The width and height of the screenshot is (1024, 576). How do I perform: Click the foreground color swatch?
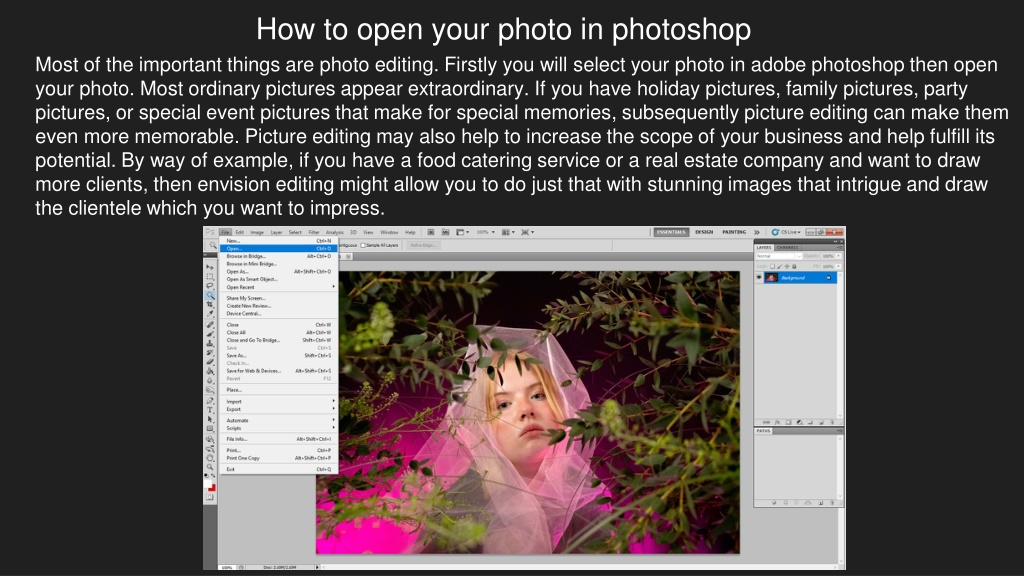208,483
